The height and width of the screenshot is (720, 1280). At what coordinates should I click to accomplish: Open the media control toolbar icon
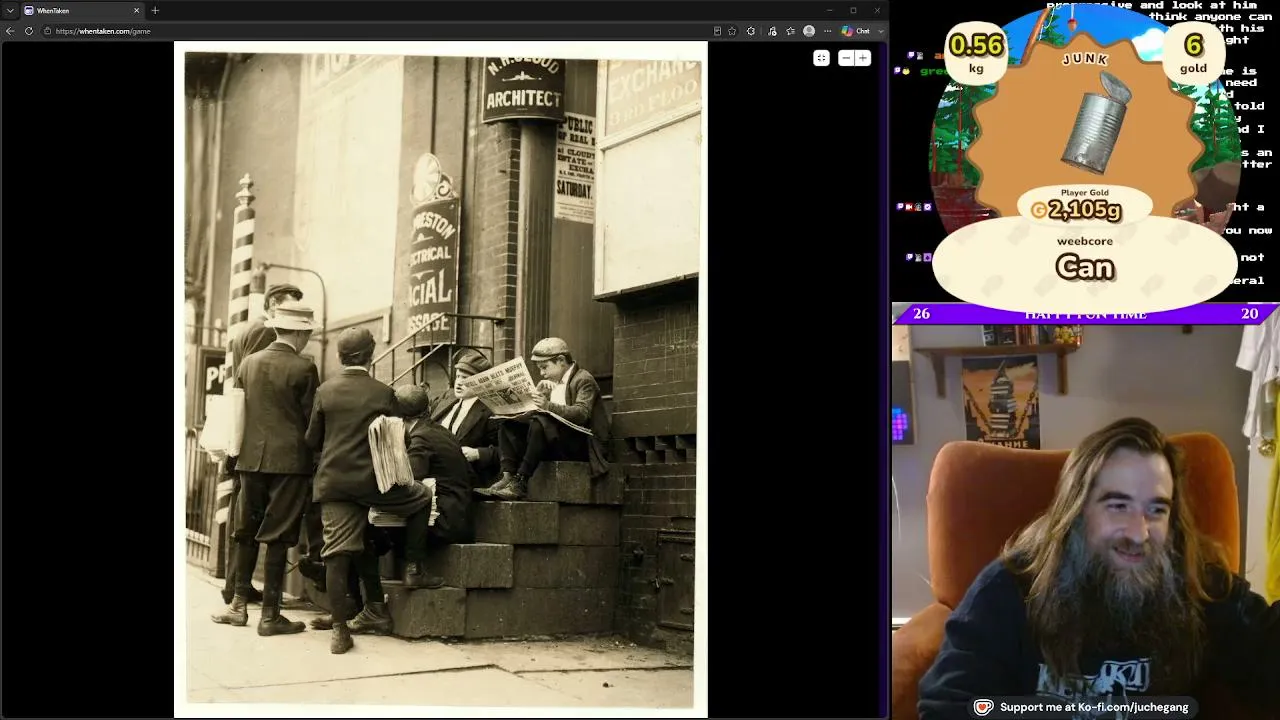771,31
